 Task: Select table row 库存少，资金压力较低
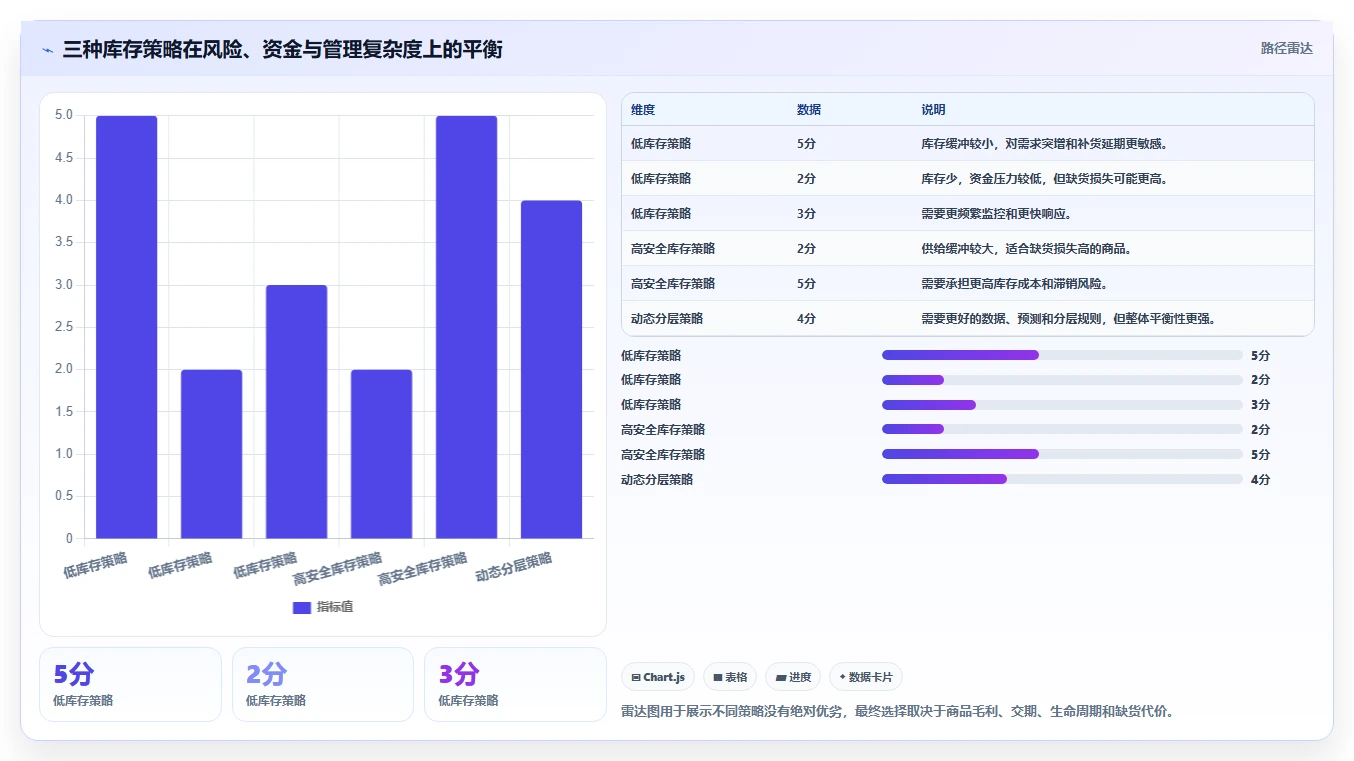point(967,178)
